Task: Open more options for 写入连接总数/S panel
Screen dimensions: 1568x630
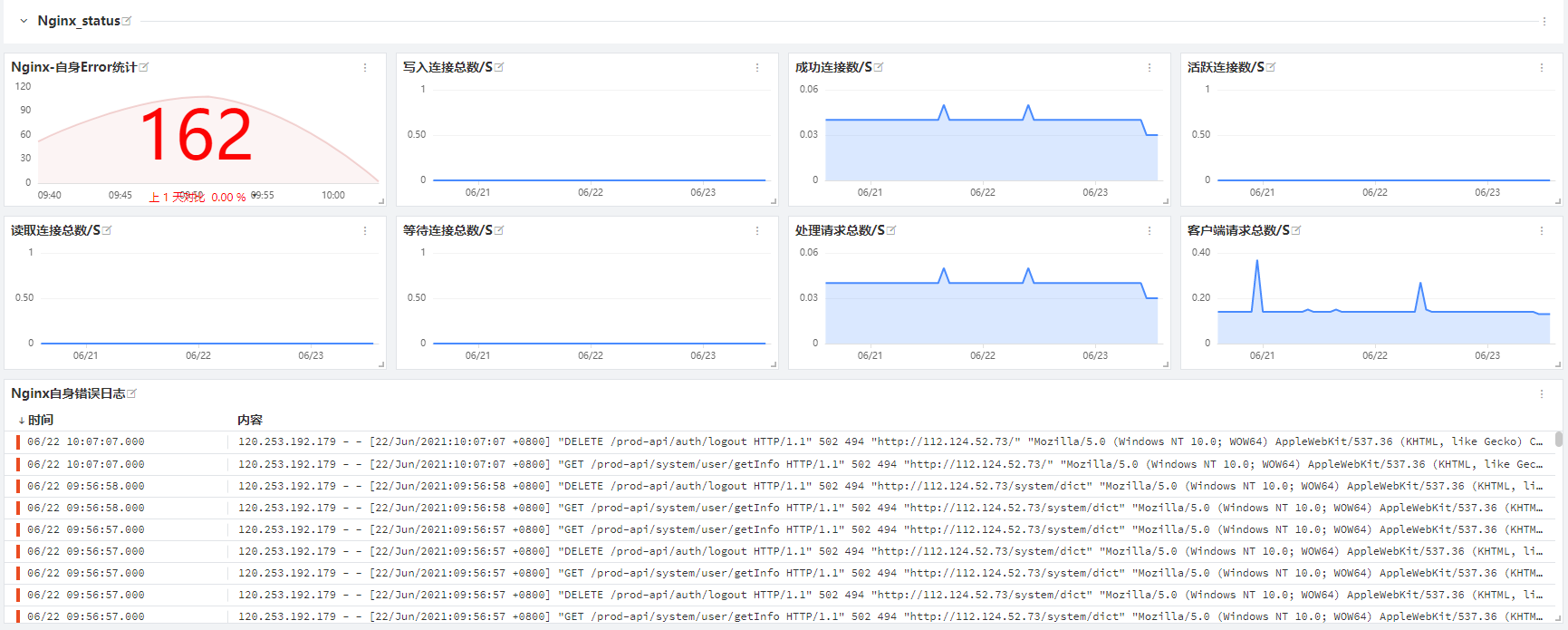Action: tap(757, 68)
